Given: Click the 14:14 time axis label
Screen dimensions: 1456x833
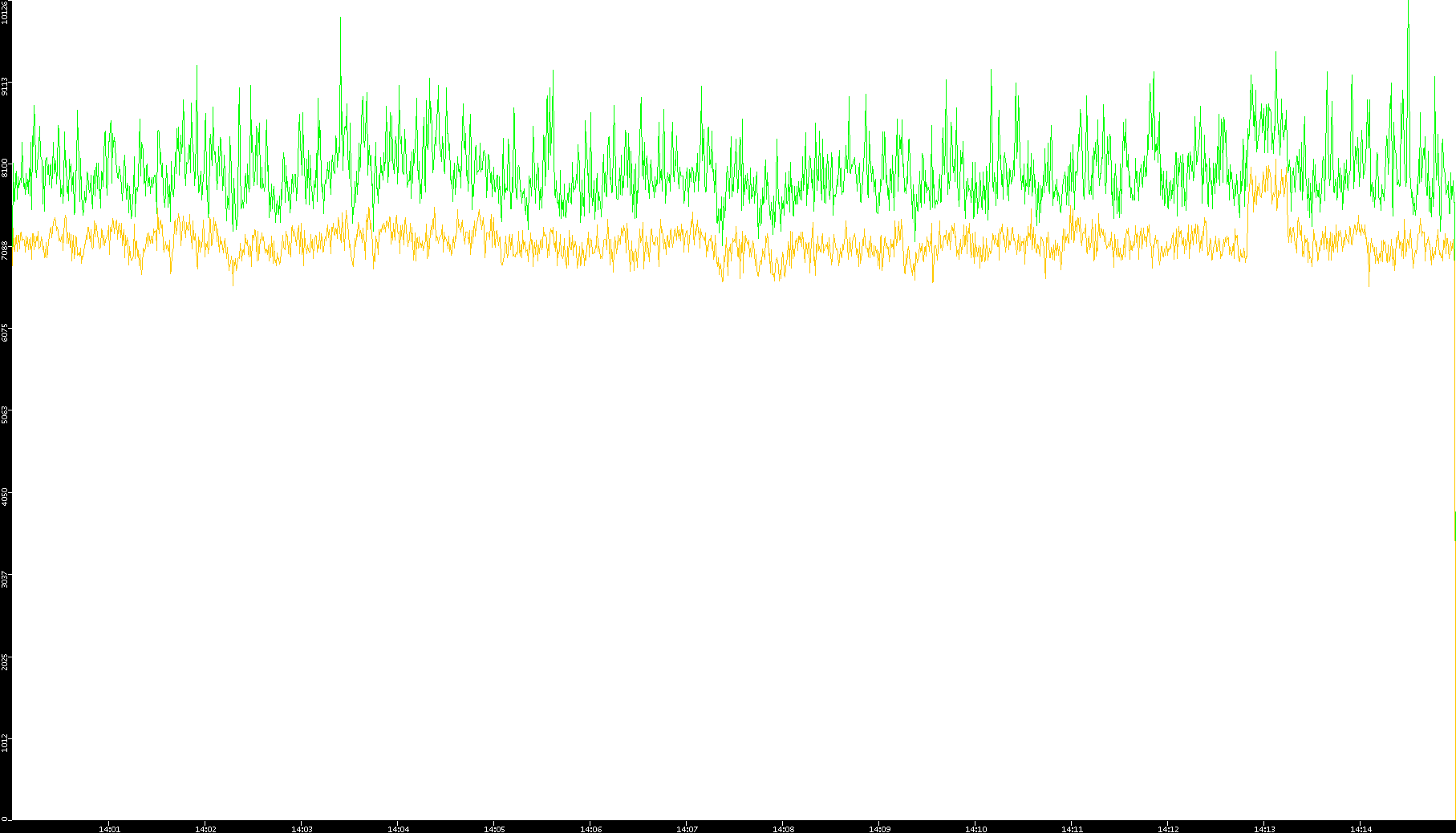Looking at the screenshot, I should pyautogui.click(x=1361, y=828).
